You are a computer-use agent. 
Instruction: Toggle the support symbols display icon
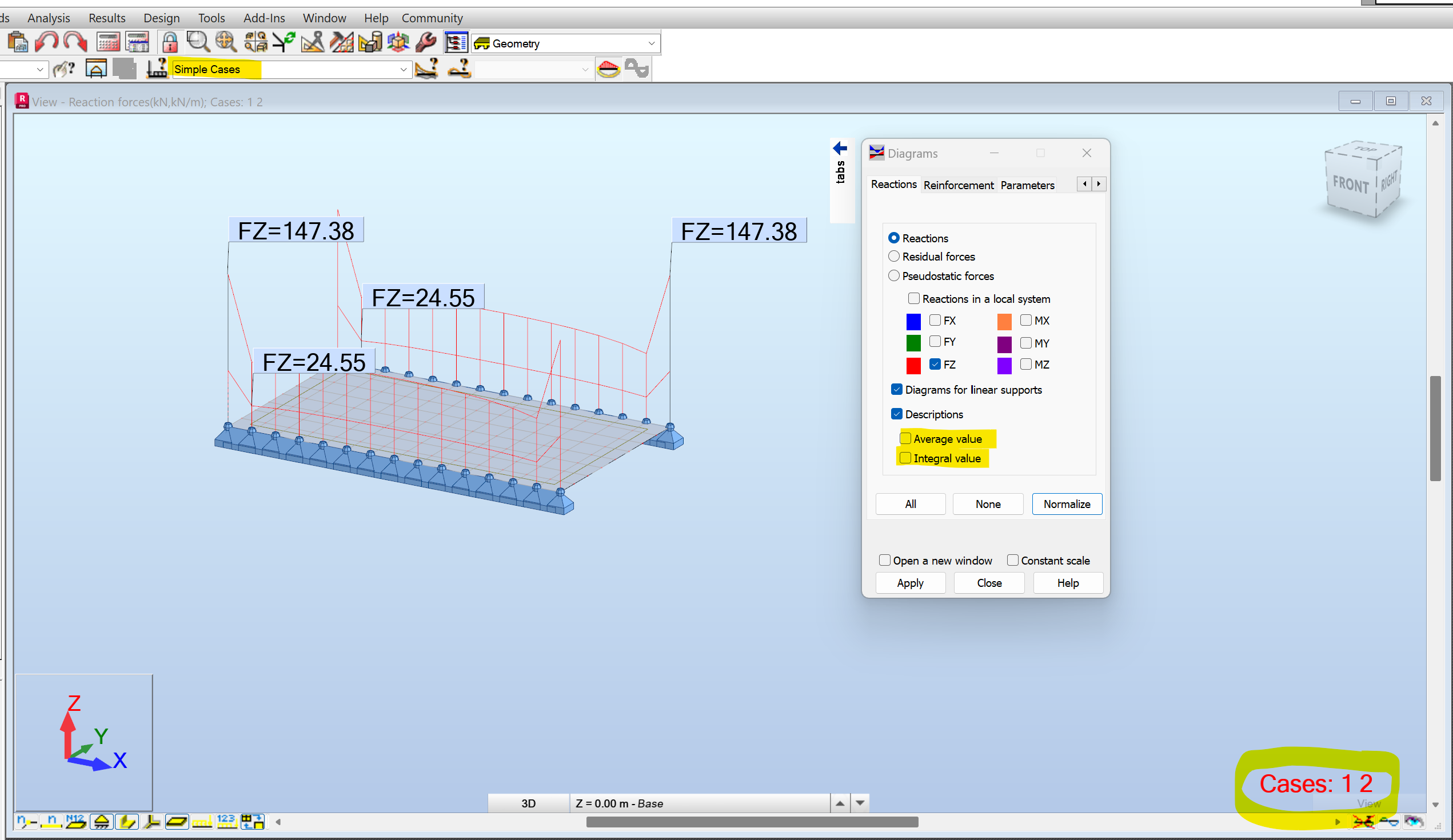[x=102, y=822]
